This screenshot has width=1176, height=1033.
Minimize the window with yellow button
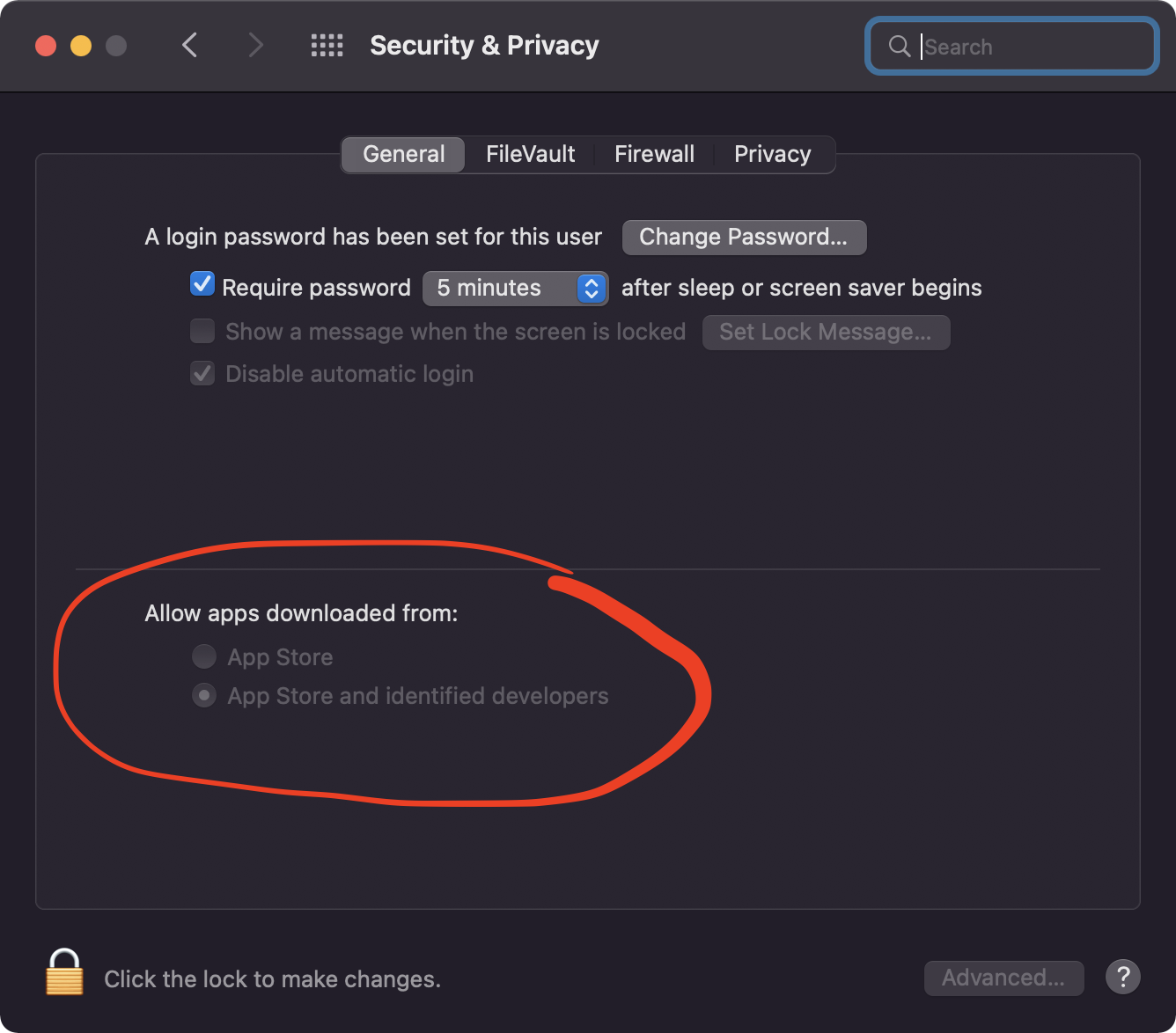tap(81, 46)
